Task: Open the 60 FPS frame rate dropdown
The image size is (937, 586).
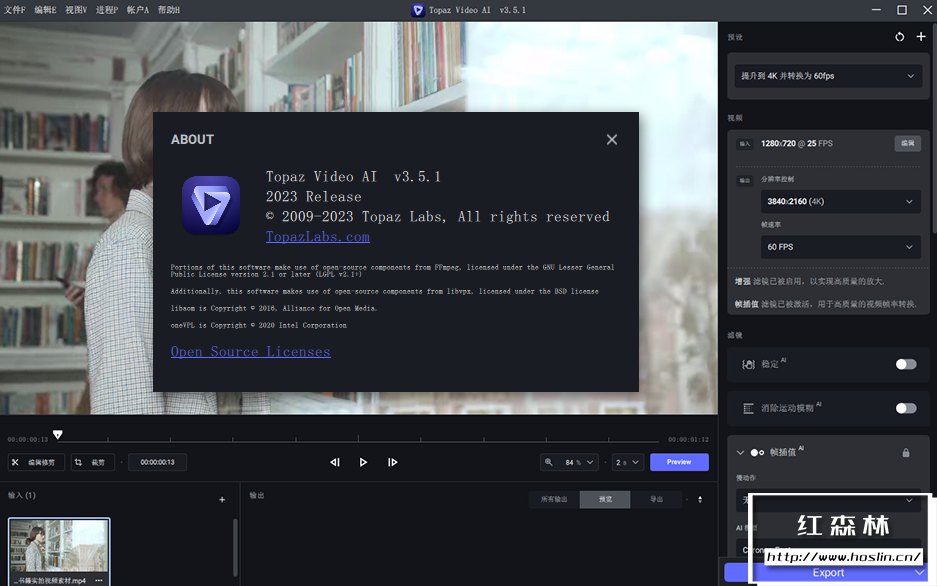Action: tap(840, 247)
